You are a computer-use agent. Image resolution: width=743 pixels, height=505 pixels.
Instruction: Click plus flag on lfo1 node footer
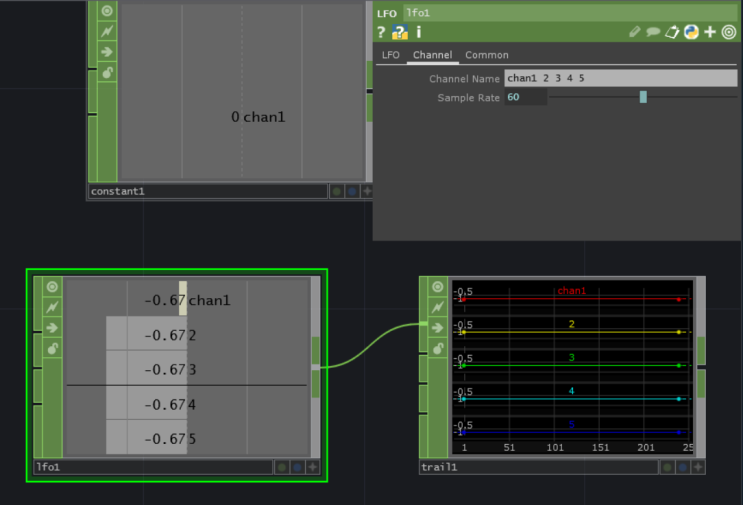[313, 468]
